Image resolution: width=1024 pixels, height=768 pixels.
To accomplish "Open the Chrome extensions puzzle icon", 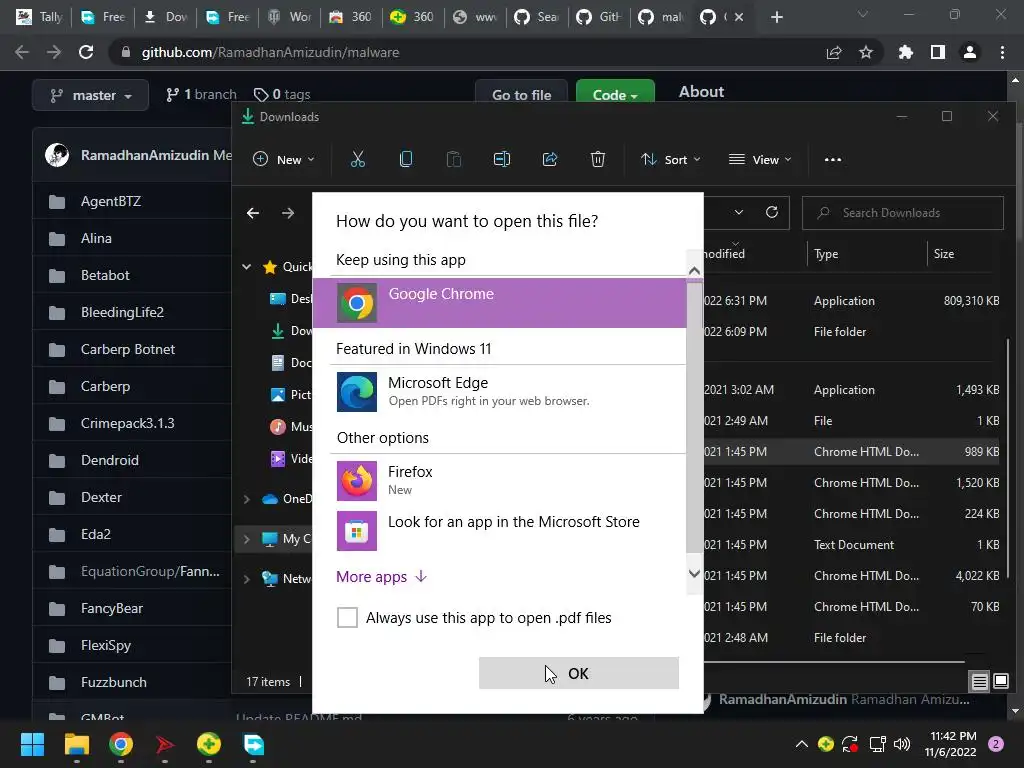I will [906, 52].
